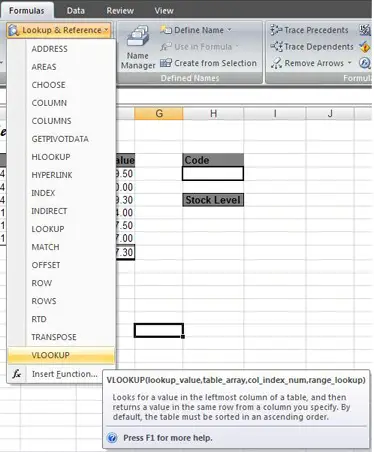Image resolution: width=374 pixels, height=452 pixels.
Task: Click the fx Insert Function icon
Action: click(17, 374)
